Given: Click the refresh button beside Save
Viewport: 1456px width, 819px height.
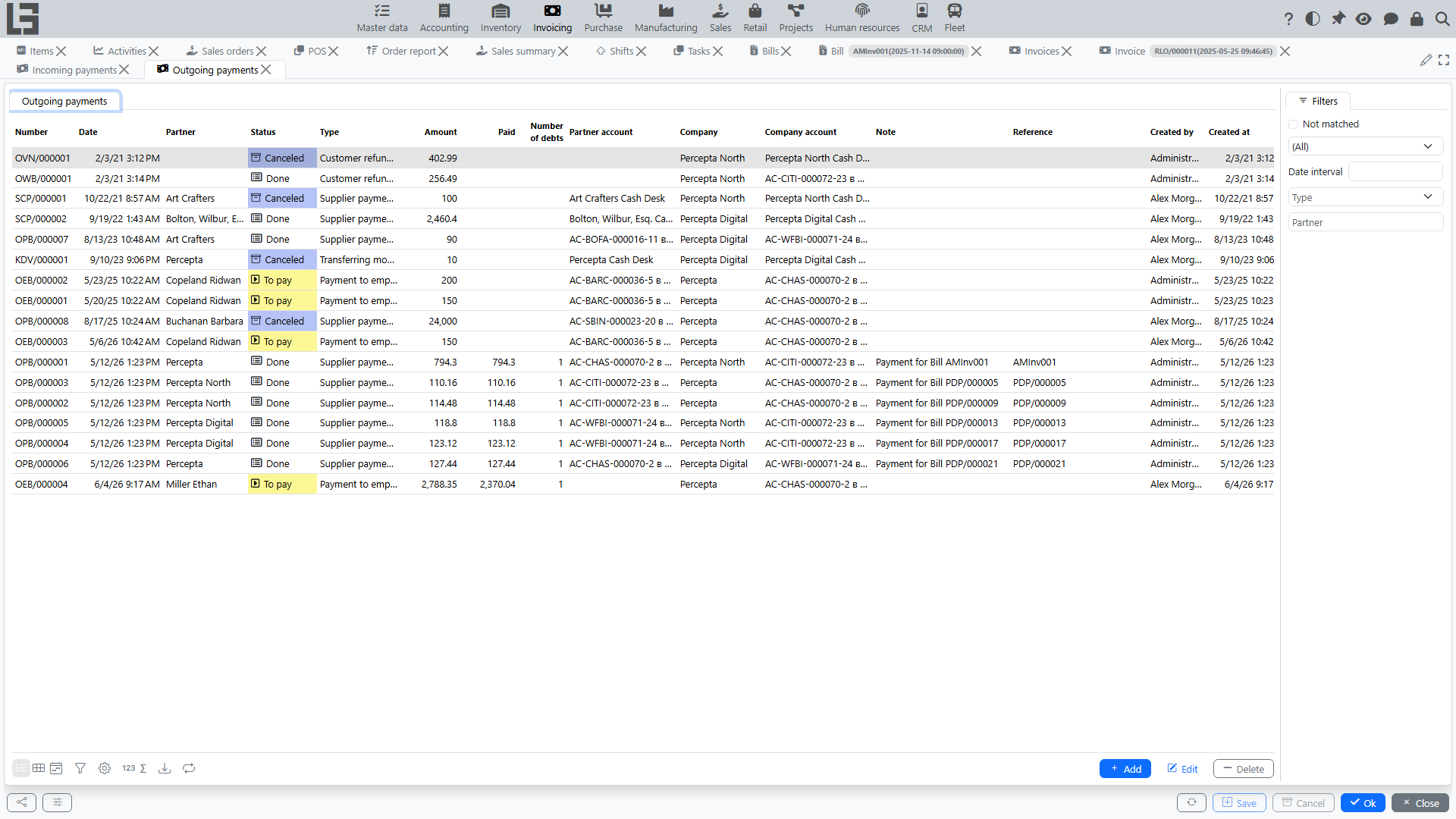Looking at the screenshot, I should pyautogui.click(x=1191, y=802).
